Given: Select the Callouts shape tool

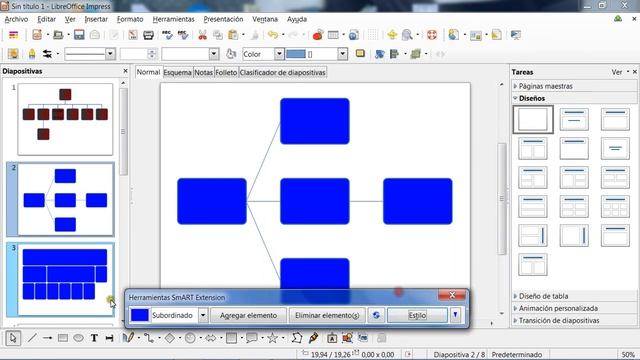Looking at the screenshot, I should coord(251,338).
